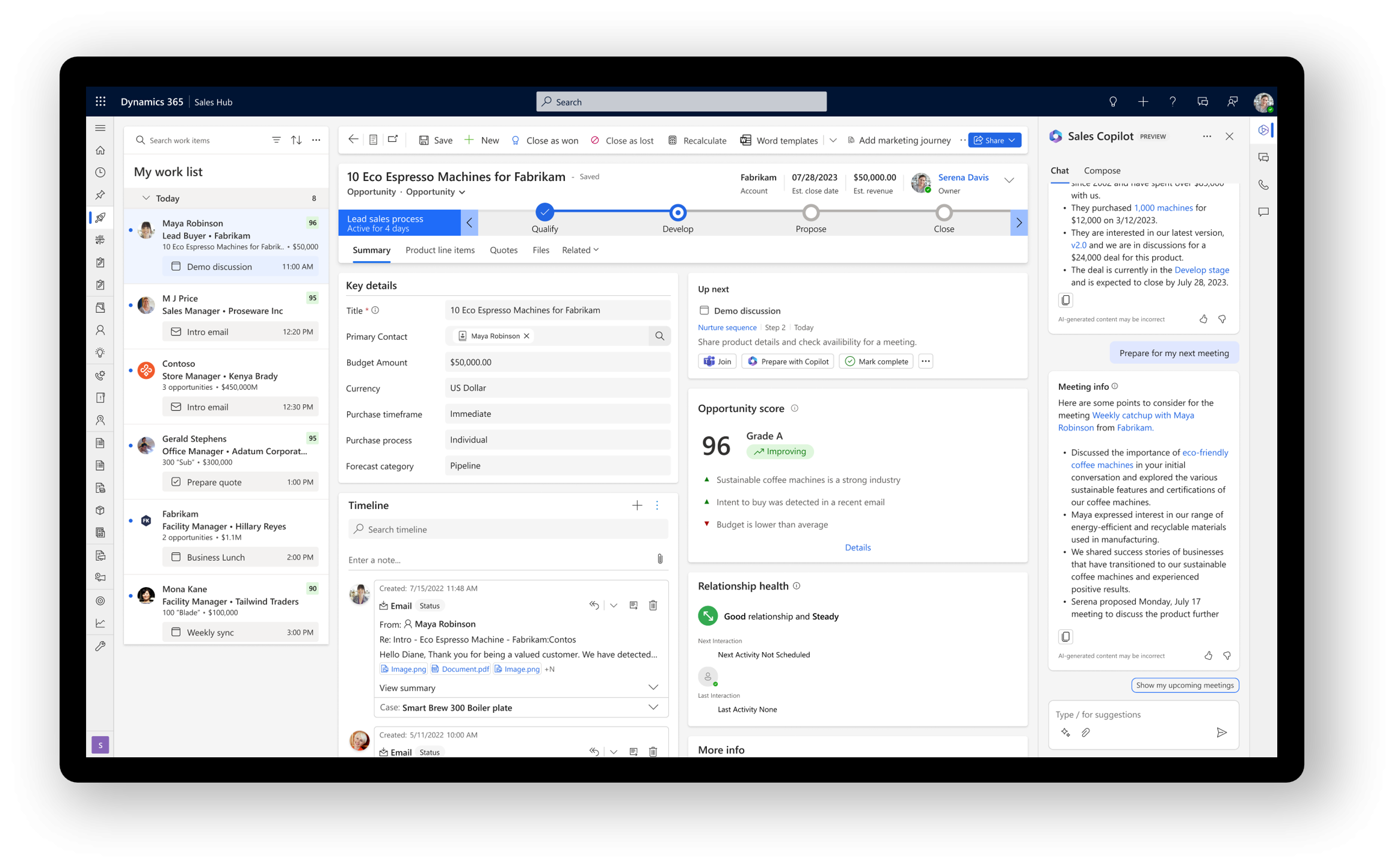Switch to Product line items tab

coord(440,250)
